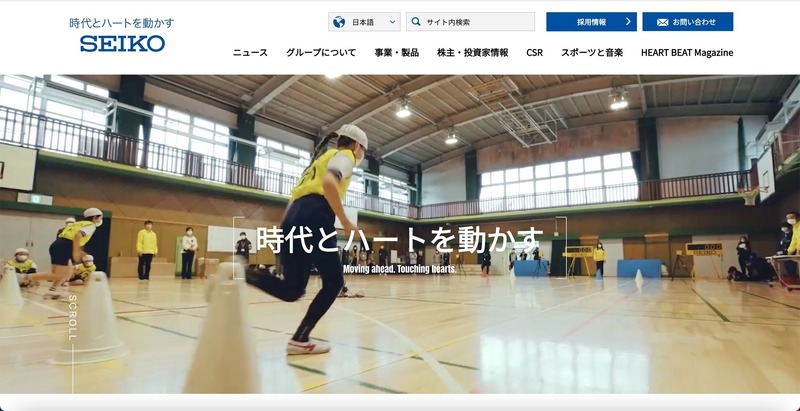Open the 日本語 language dropdown
800x411 pixels.
(364, 22)
